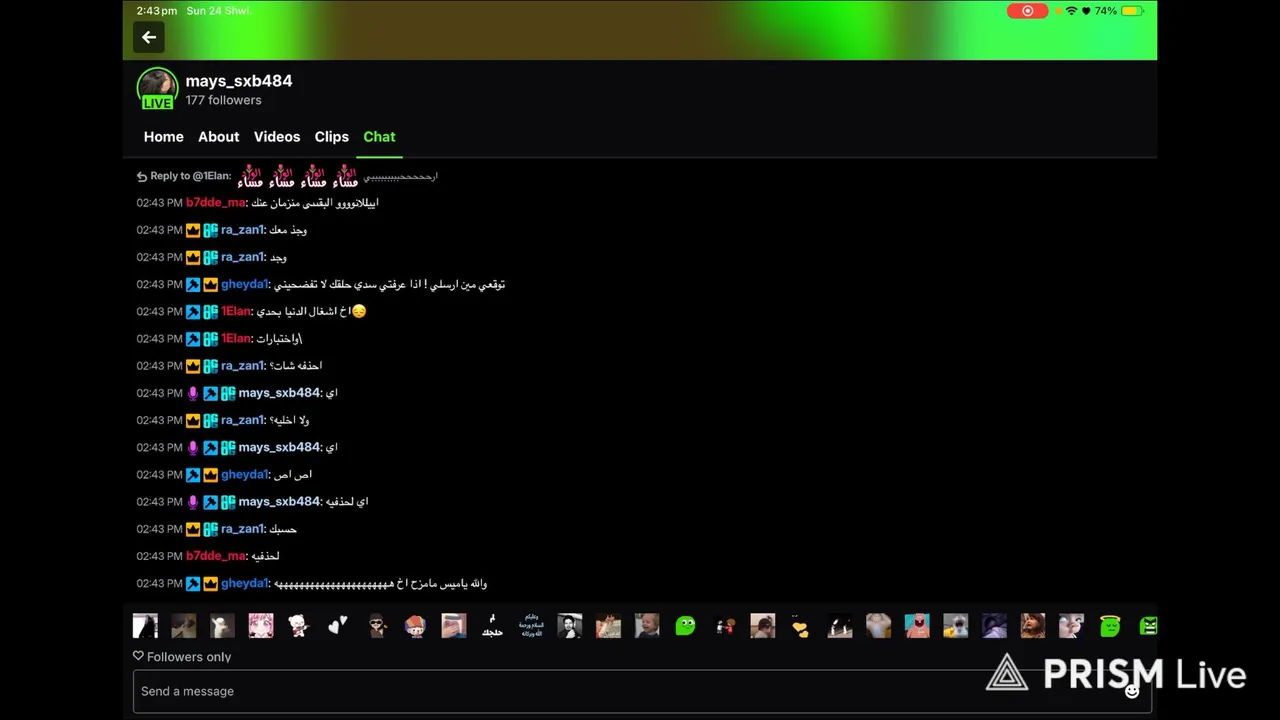Switch to the Home tab

tap(164, 137)
